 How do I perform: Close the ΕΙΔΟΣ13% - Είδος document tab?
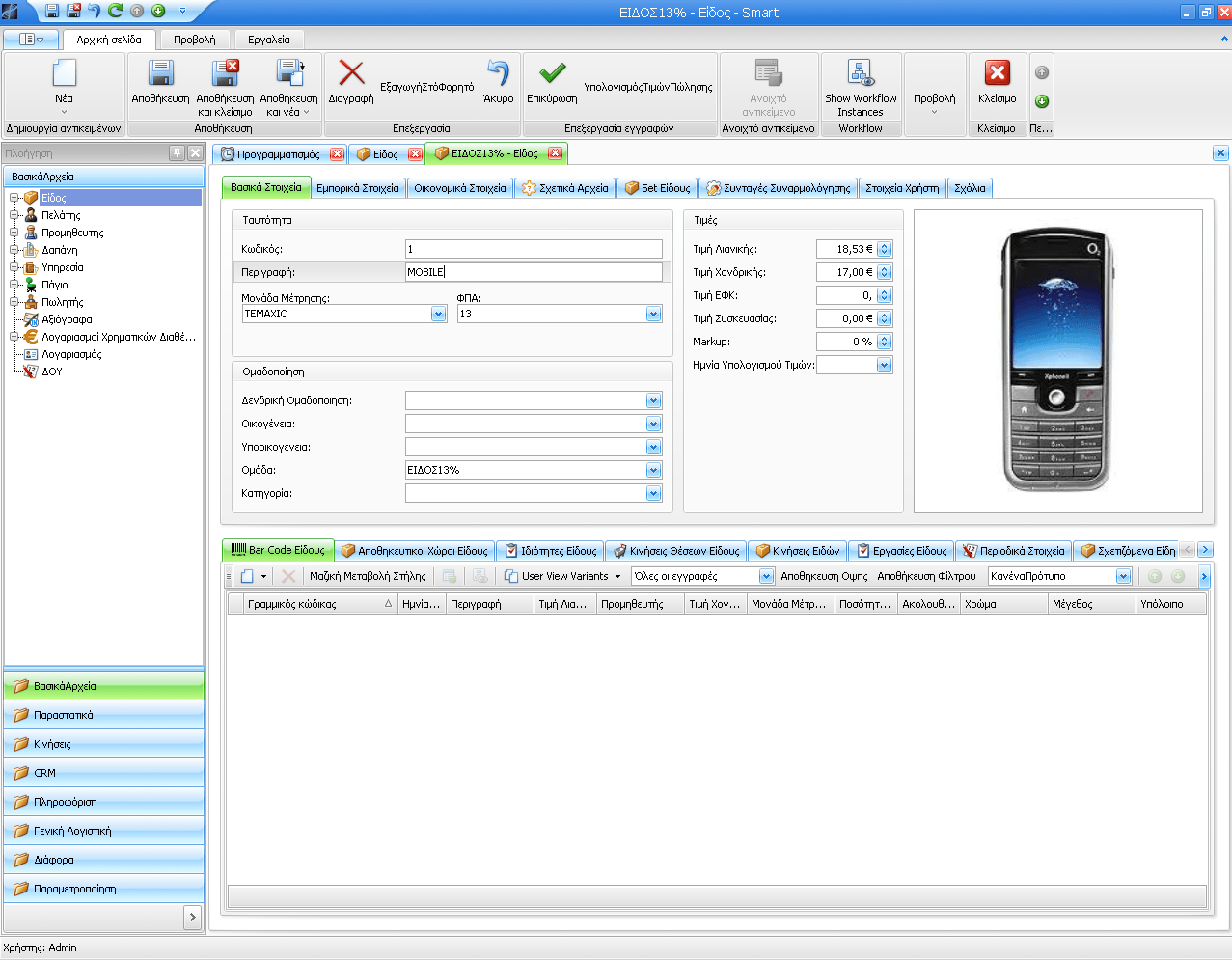pos(555,153)
